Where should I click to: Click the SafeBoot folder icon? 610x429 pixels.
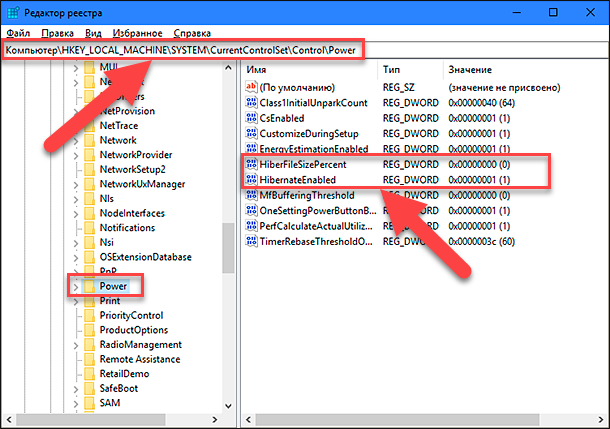tap(89, 388)
